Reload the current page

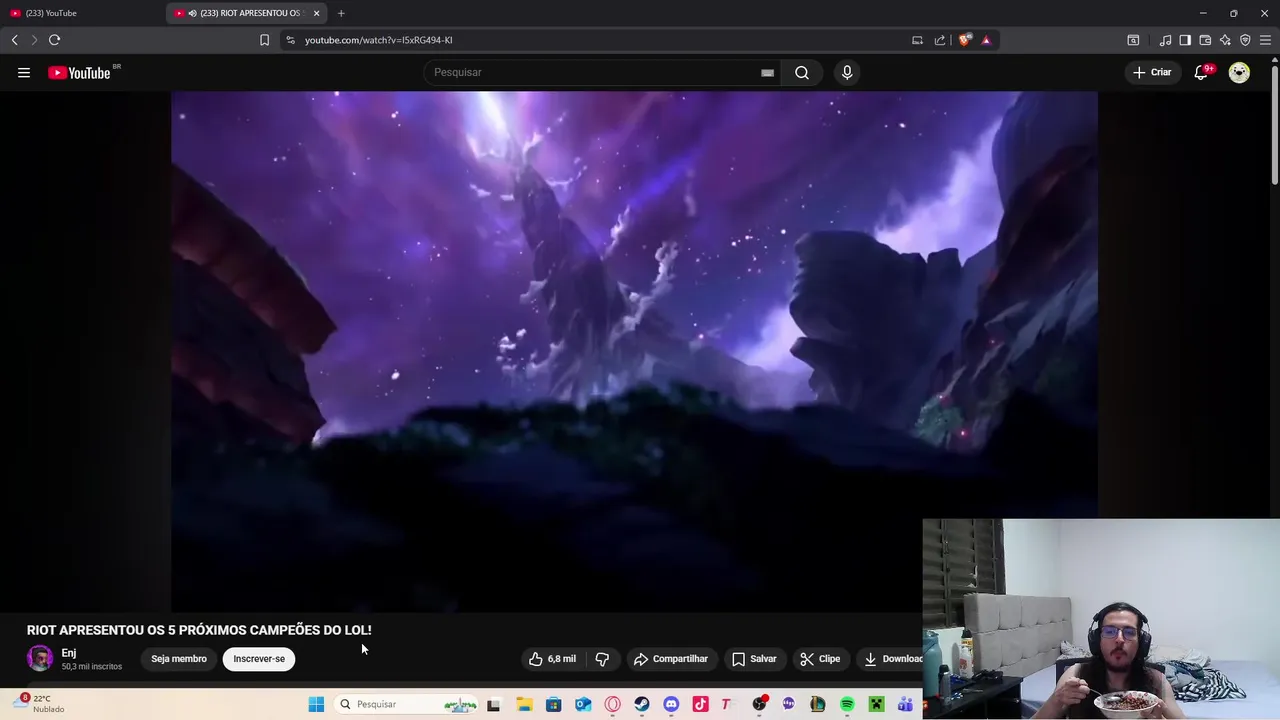(x=54, y=40)
